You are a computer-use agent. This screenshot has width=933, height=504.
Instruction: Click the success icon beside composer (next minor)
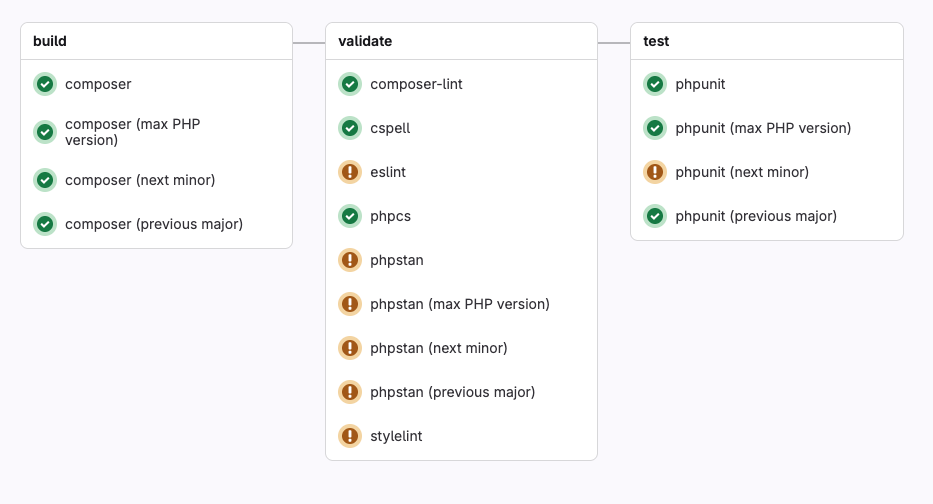(x=45, y=180)
